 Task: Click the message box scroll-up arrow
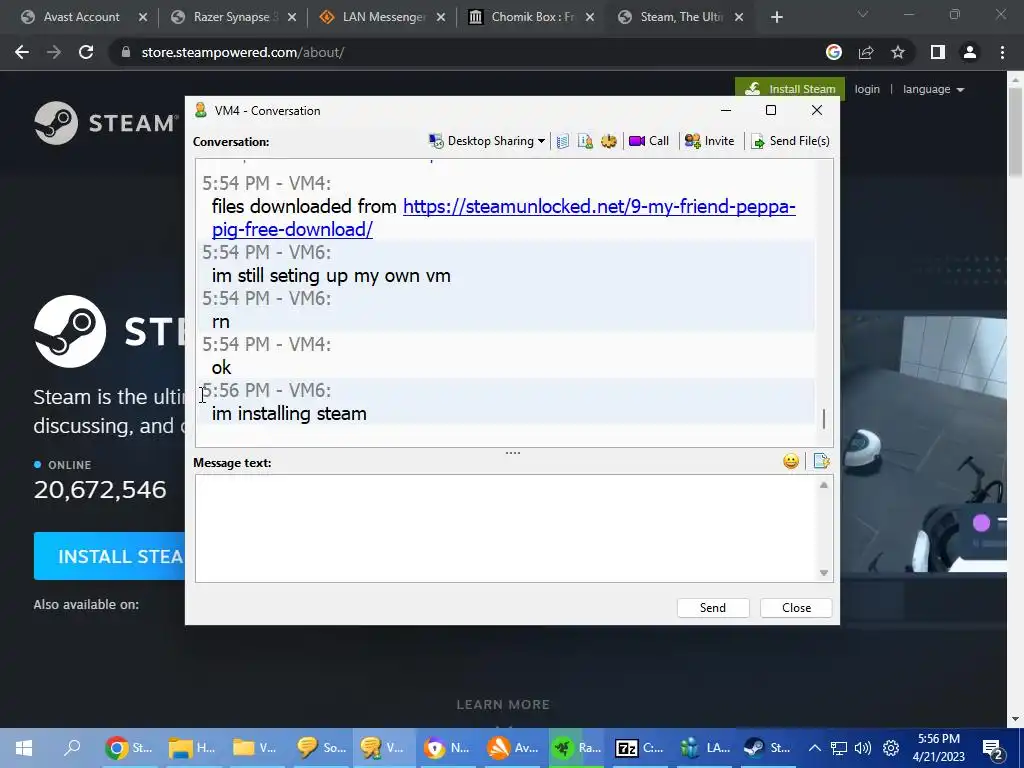point(824,485)
